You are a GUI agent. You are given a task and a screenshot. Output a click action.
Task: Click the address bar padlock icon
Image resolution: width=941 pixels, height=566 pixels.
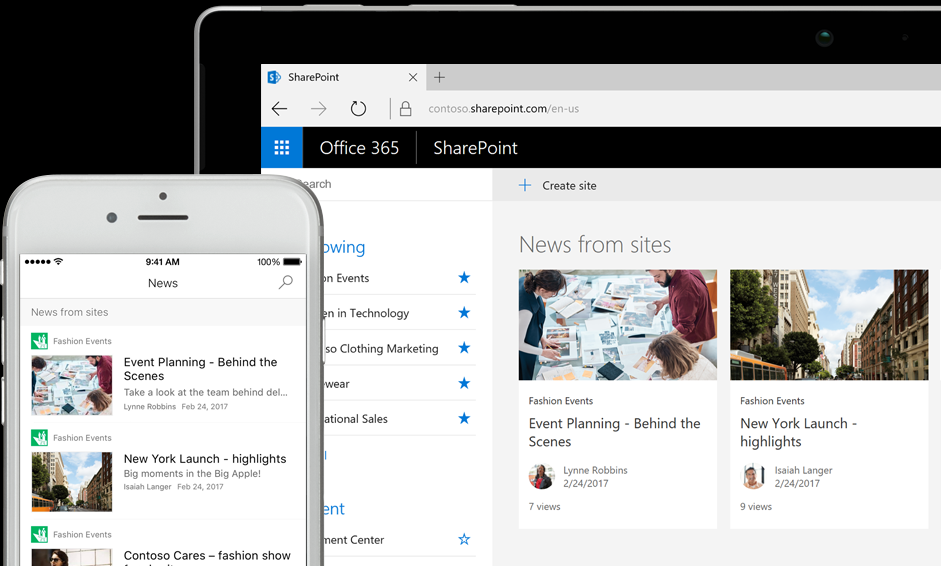point(406,109)
